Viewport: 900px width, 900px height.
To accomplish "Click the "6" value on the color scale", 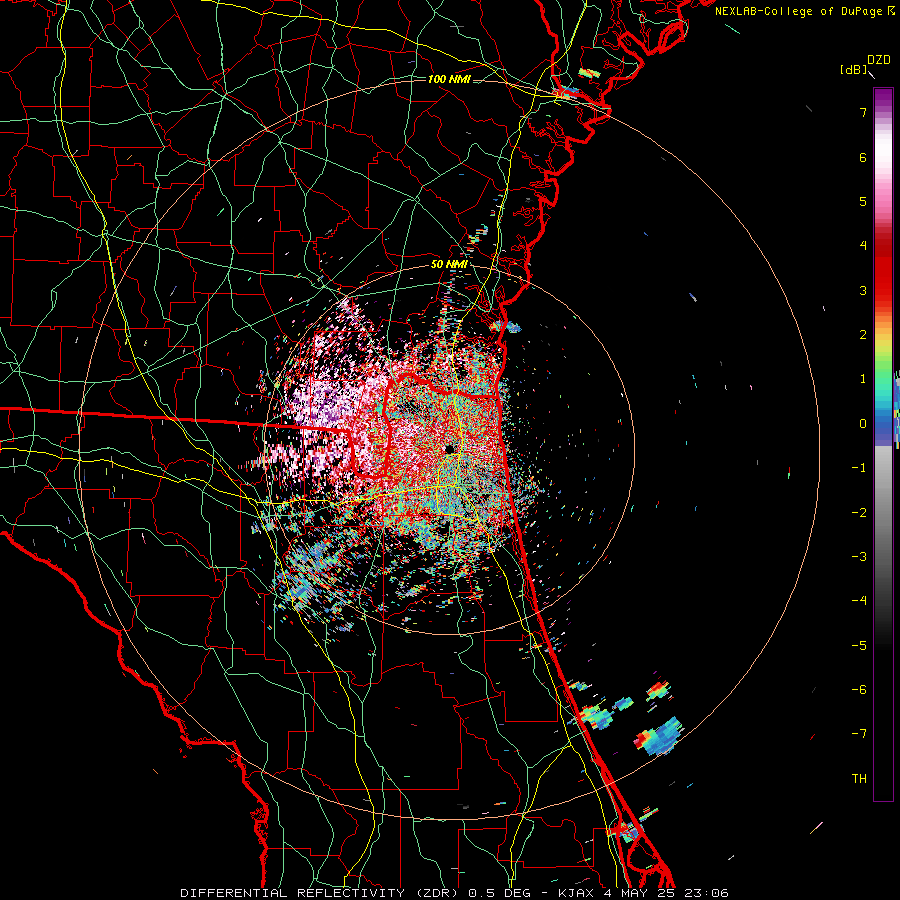I will [863, 157].
